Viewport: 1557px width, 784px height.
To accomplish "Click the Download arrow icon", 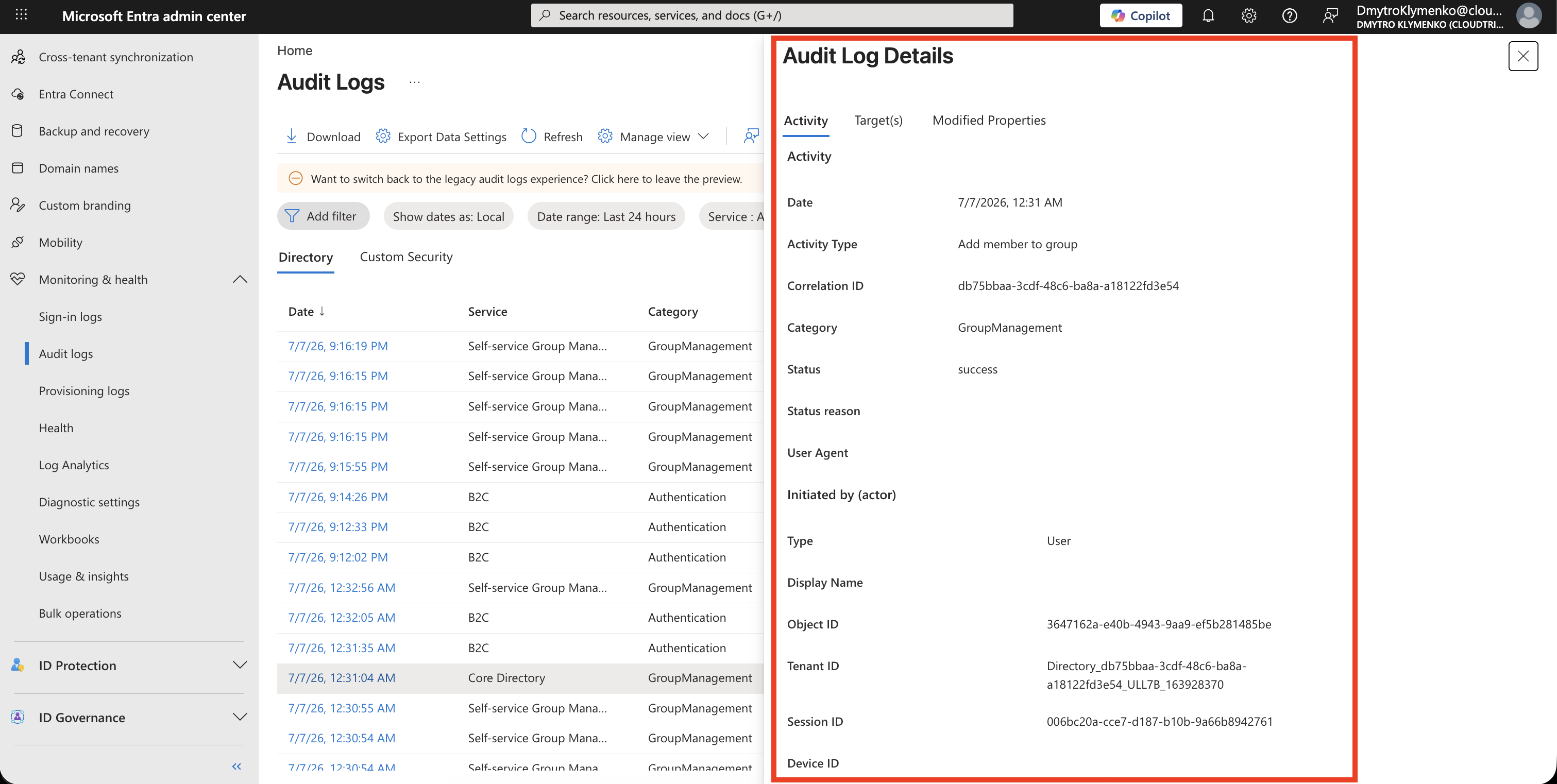I will [x=291, y=137].
